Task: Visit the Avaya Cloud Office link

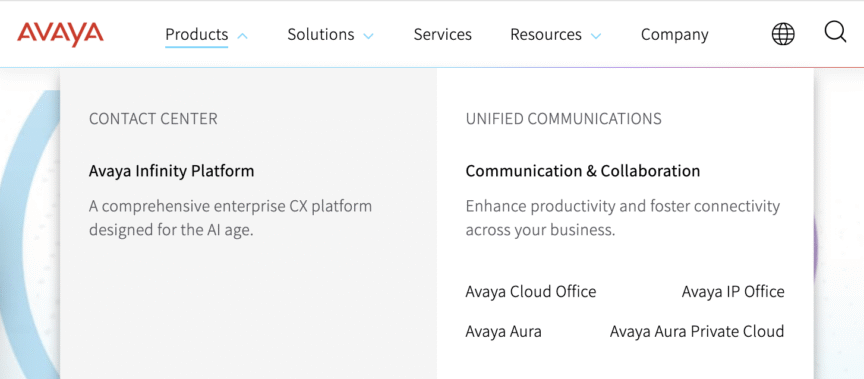Action: pos(531,291)
